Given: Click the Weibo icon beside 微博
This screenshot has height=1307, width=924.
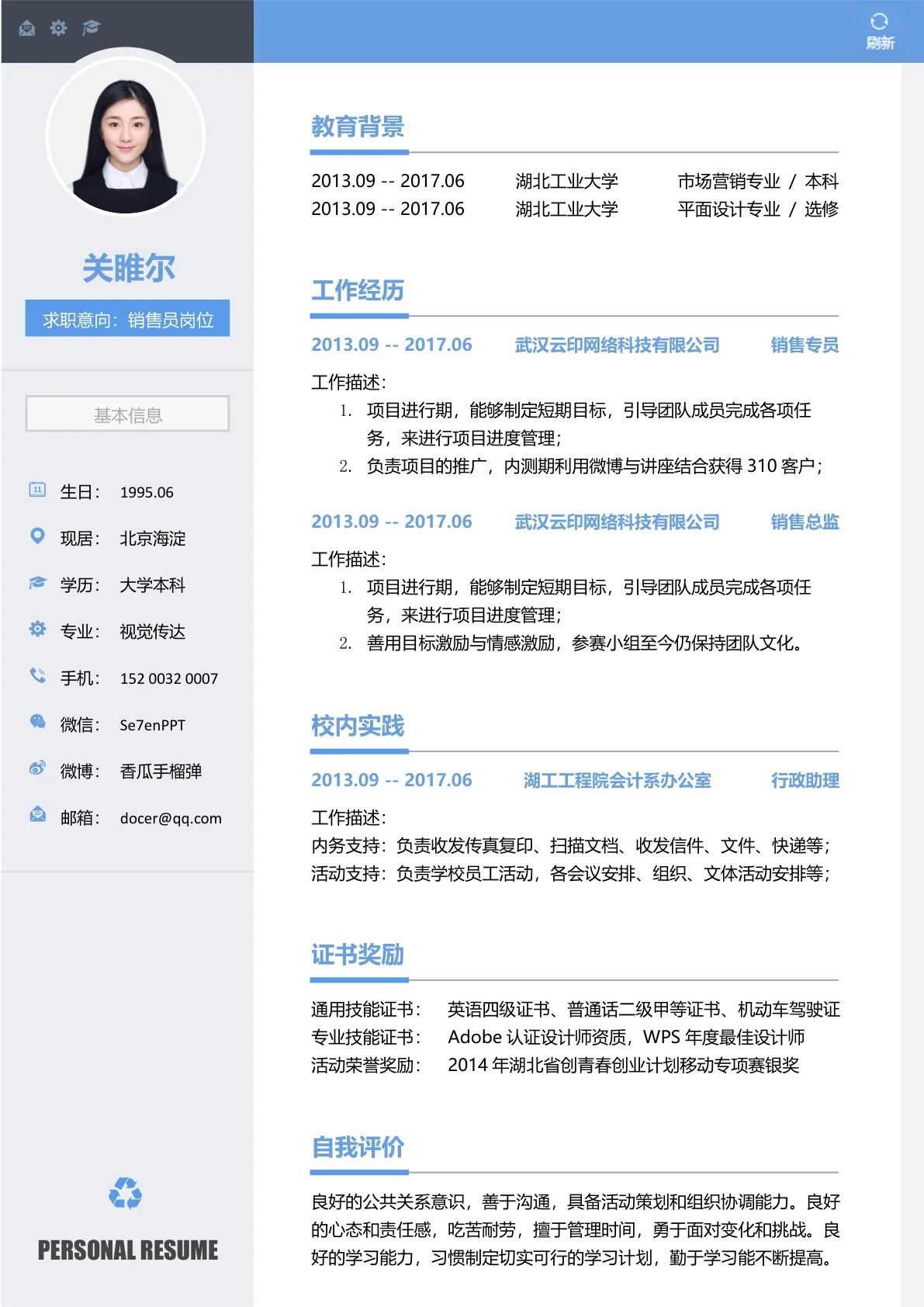Looking at the screenshot, I should (x=37, y=768).
